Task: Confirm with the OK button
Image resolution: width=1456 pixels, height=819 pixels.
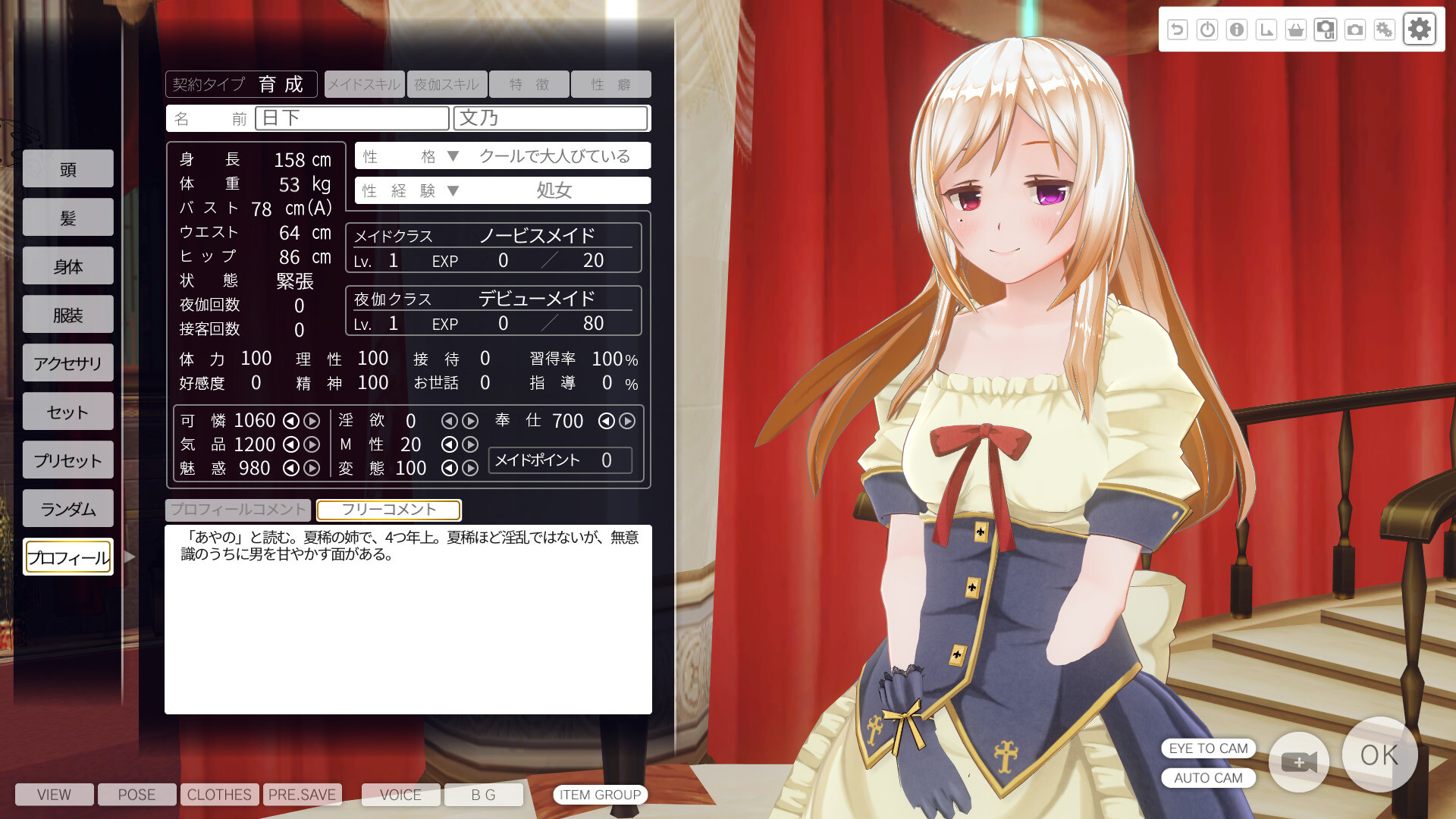Action: pos(1379,755)
